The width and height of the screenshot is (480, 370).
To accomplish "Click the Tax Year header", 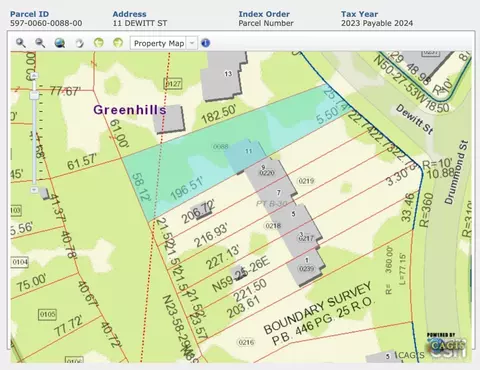I will pos(359,14).
